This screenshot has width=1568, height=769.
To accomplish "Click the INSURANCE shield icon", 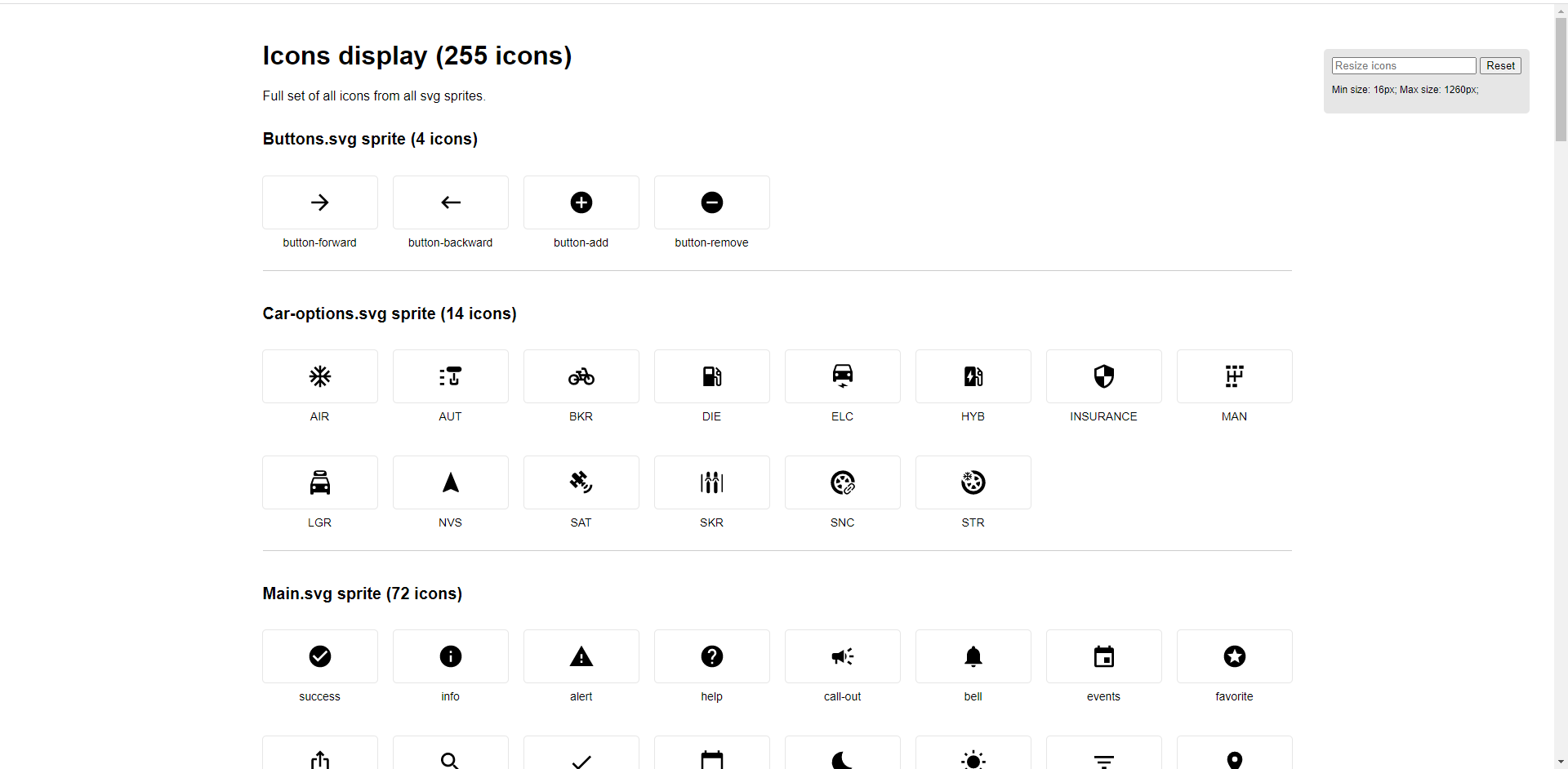I will 1103,376.
